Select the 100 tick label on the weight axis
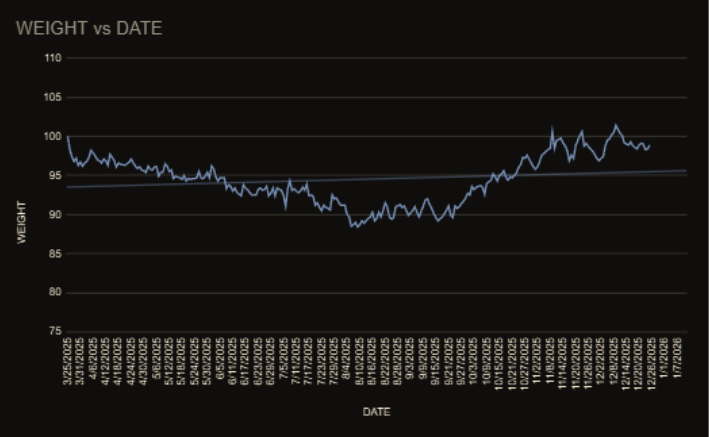Image resolution: width=709 pixels, height=437 pixels. 53,136
